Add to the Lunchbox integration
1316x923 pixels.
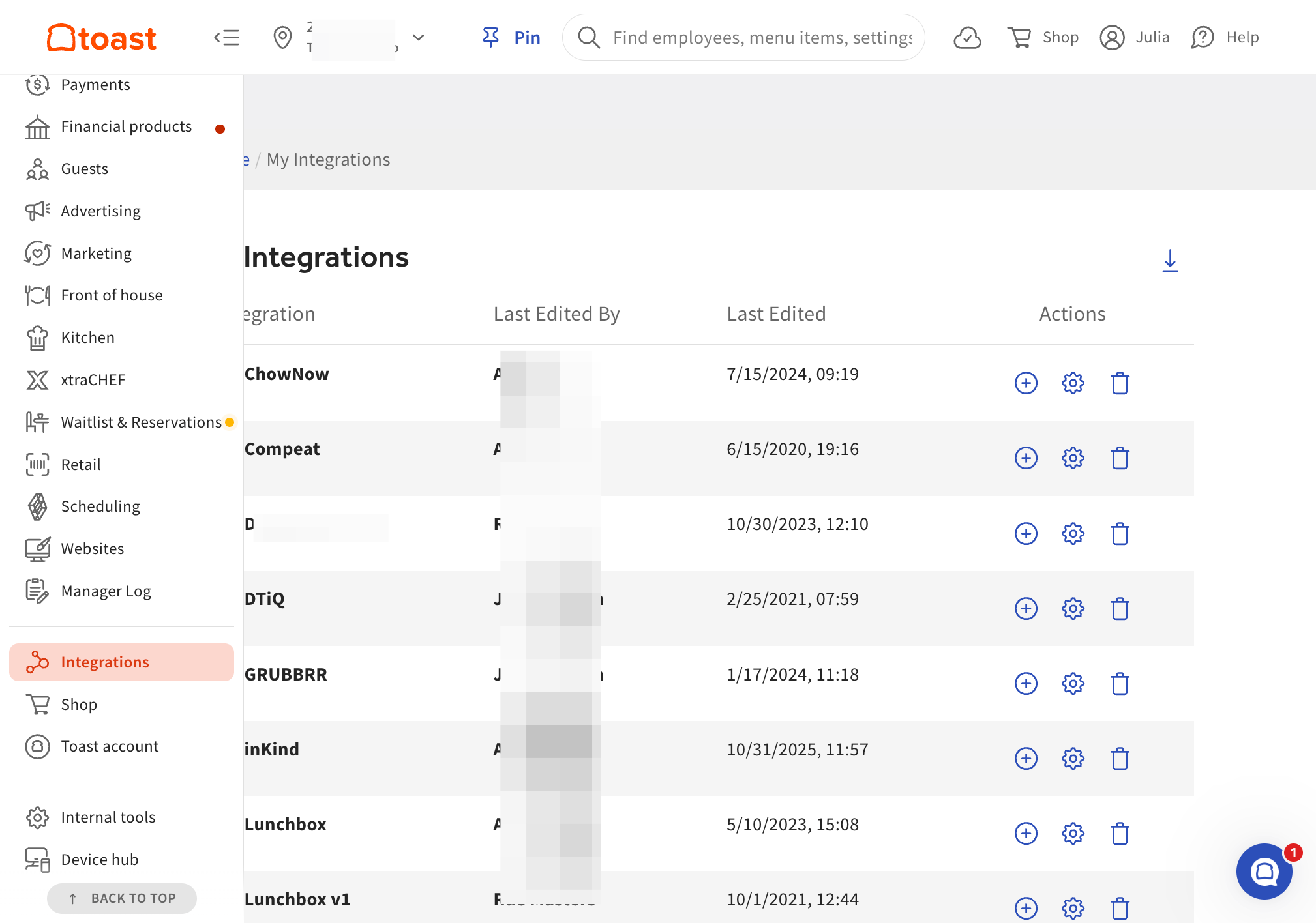(1026, 834)
